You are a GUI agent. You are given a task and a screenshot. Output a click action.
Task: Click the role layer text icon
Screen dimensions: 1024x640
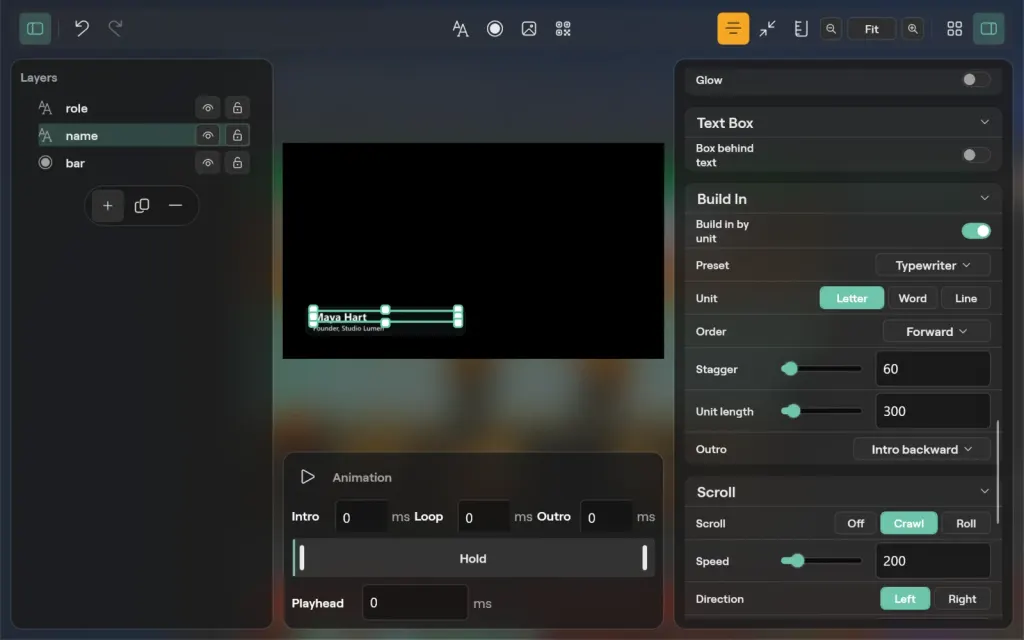click(45, 108)
